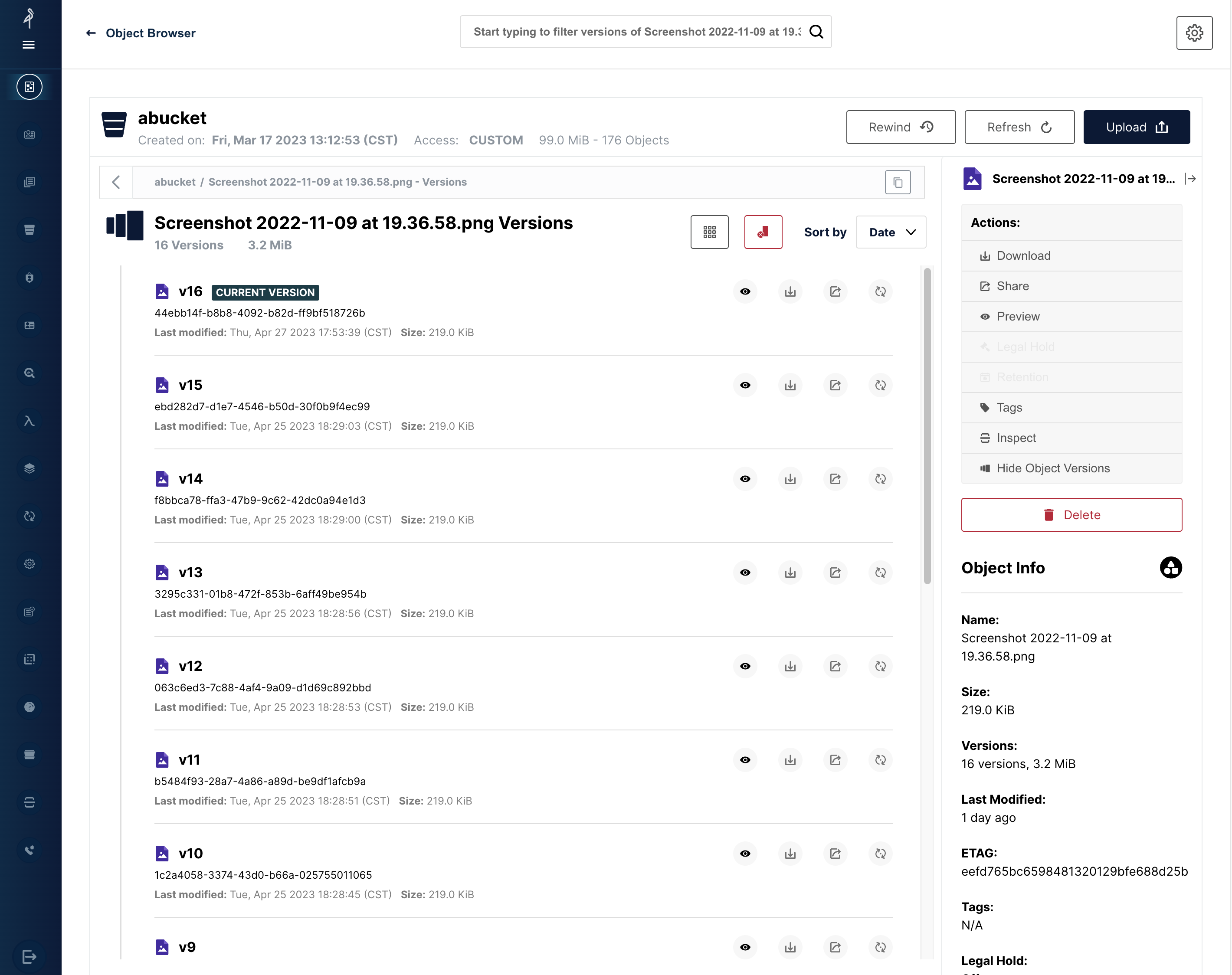The image size is (1232, 975).
Task: Select the v16 current version row title
Action: point(190,292)
